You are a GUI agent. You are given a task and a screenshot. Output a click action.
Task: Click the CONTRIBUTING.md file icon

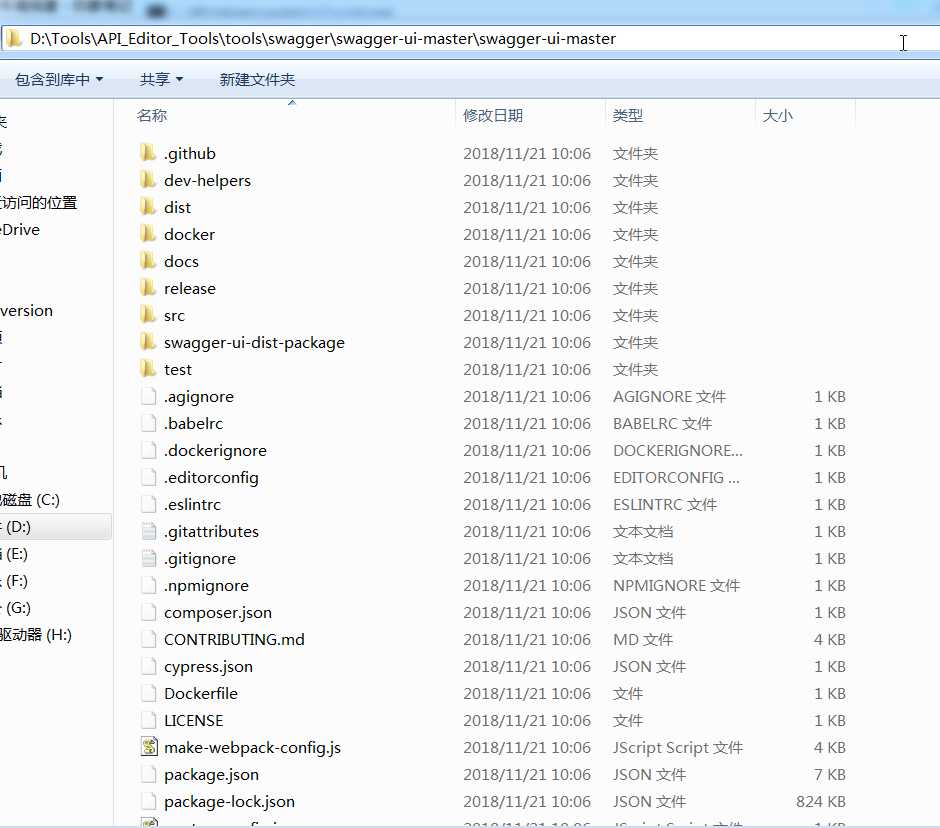coord(149,639)
